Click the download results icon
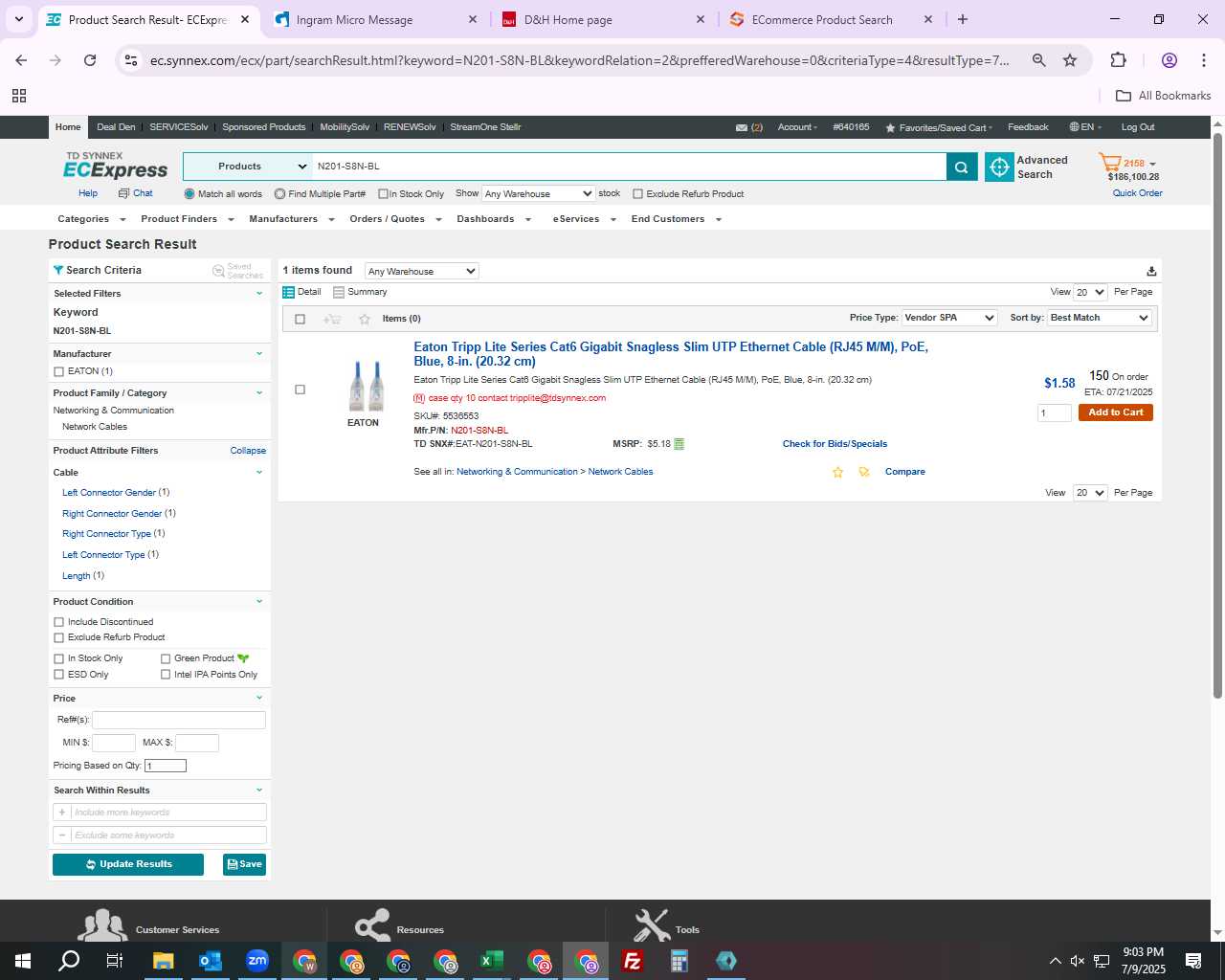This screenshot has height=980, width=1225. tap(1151, 271)
